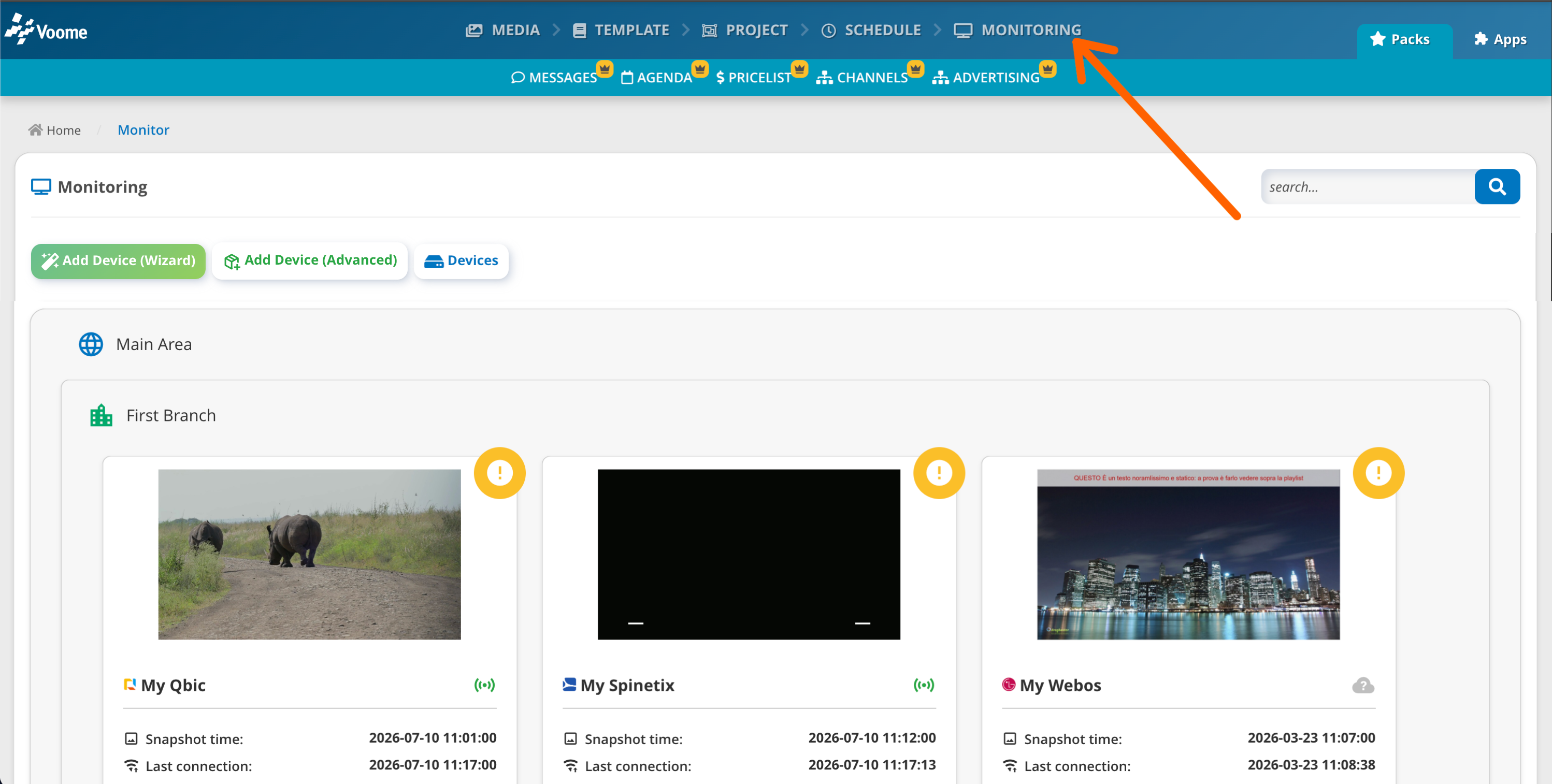Open MESSAGES in the sub menu
1552x784 pixels.
pyautogui.click(x=554, y=78)
